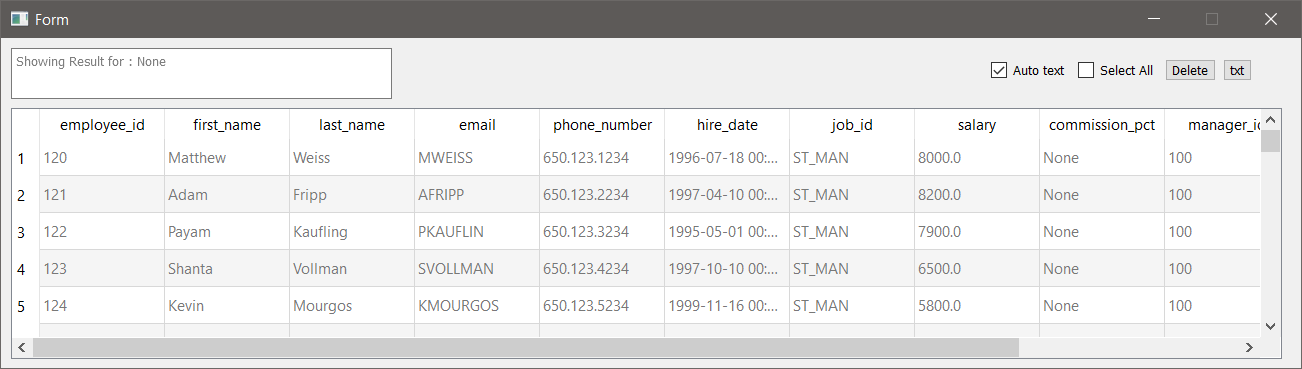Click the salary cell 6500.0

(977, 269)
